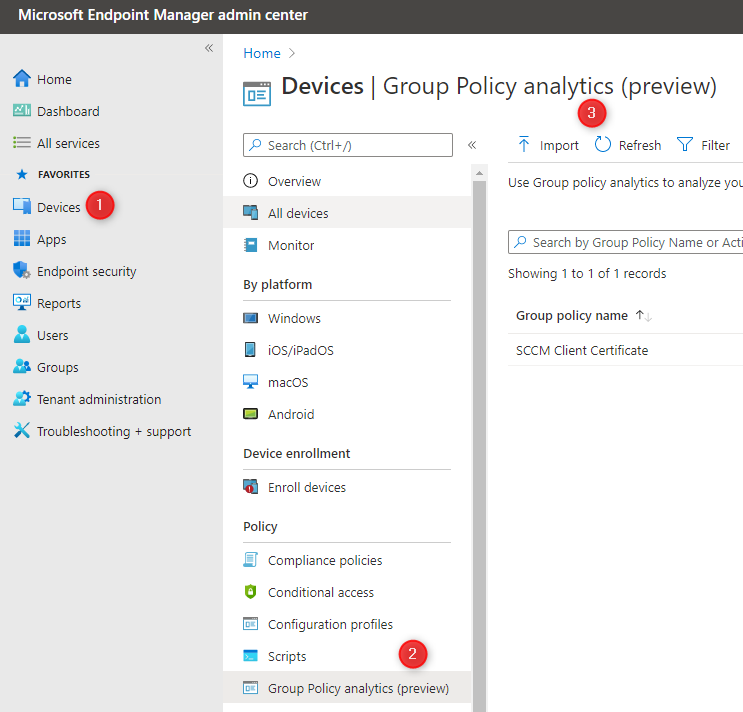Click Search by Group Policy Name field
The height and width of the screenshot is (712, 743).
(625, 242)
